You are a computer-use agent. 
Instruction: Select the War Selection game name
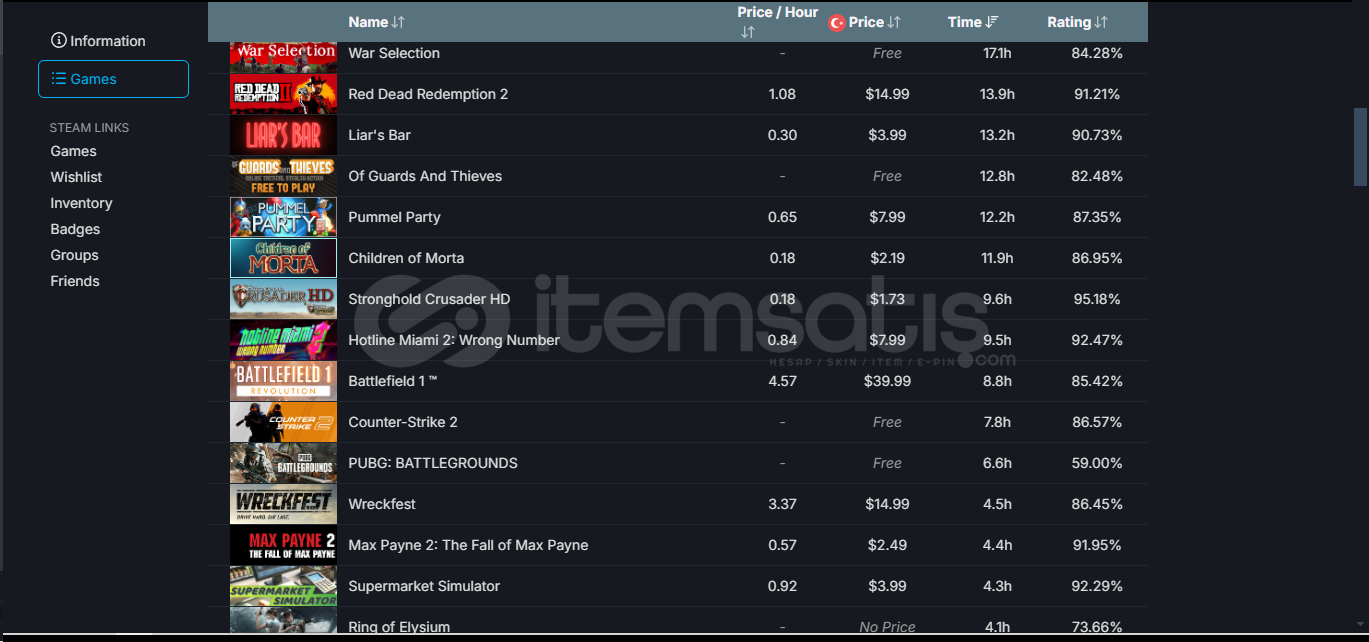click(394, 53)
